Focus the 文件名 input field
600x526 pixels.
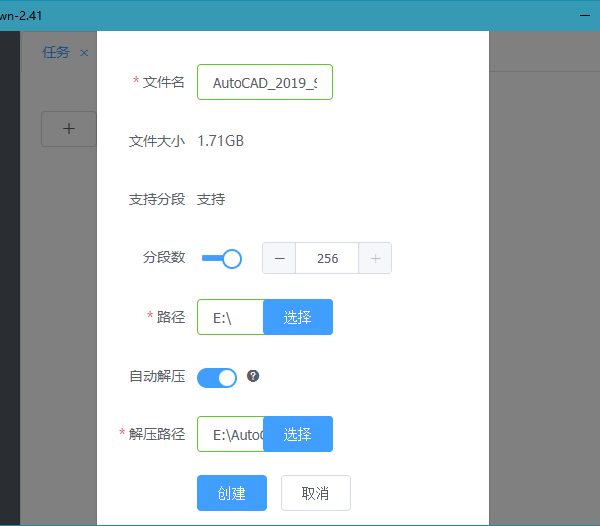pyautogui.click(x=265, y=83)
